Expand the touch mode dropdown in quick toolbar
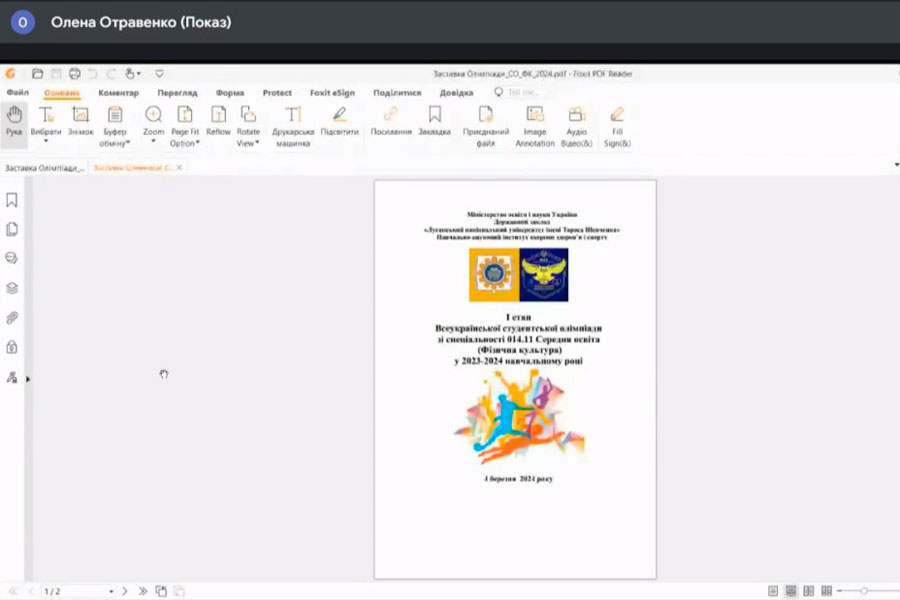This screenshot has height=600, width=900. pyautogui.click(x=138, y=73)
